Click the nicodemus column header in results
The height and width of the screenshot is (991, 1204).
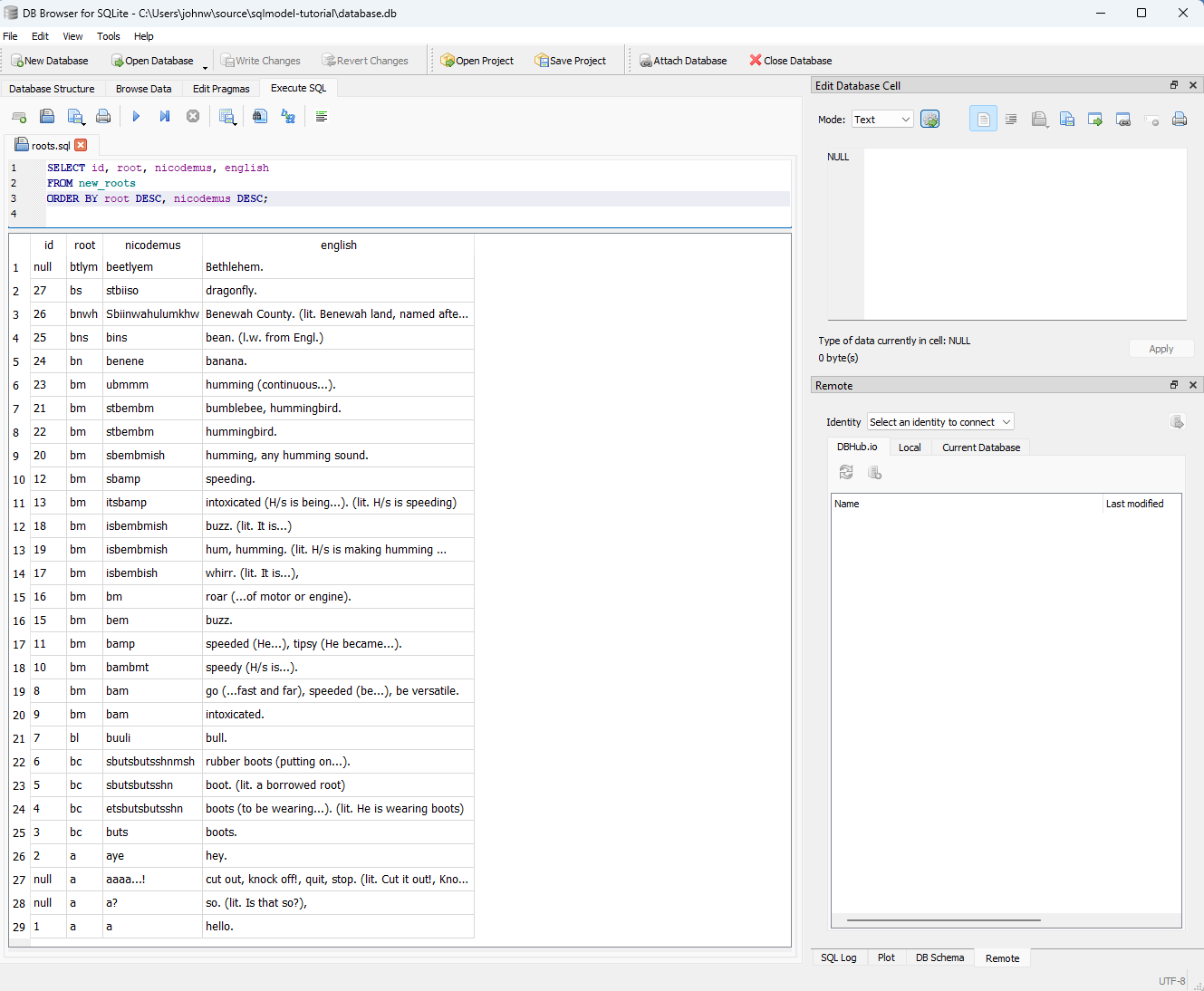tap(152, 245)
